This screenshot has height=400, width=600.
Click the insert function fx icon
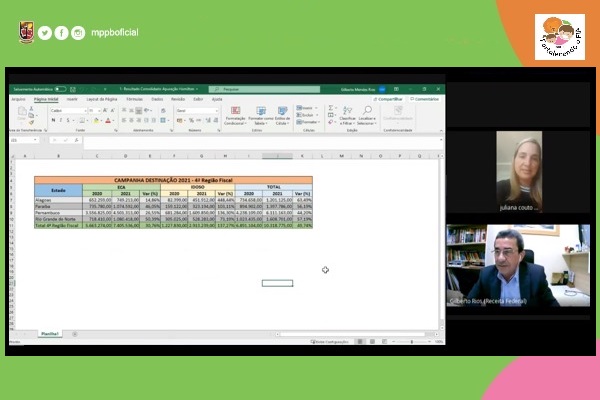point(77,140)
